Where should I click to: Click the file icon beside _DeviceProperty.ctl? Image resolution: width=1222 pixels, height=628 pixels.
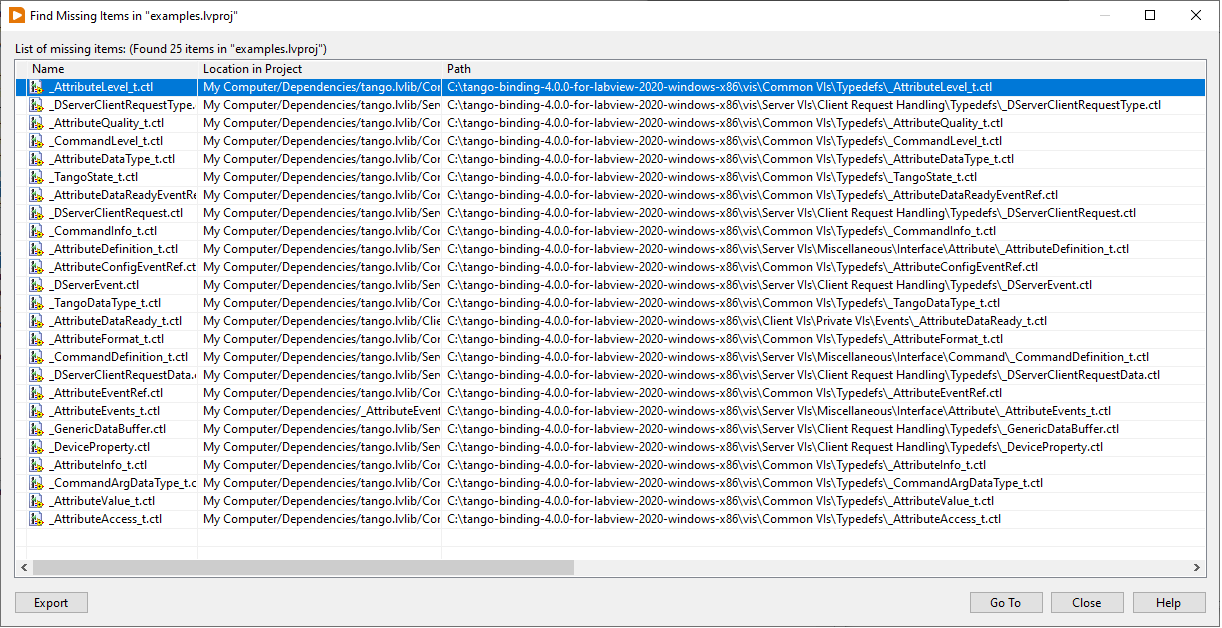pyautogui.click(x=36, y=447)
